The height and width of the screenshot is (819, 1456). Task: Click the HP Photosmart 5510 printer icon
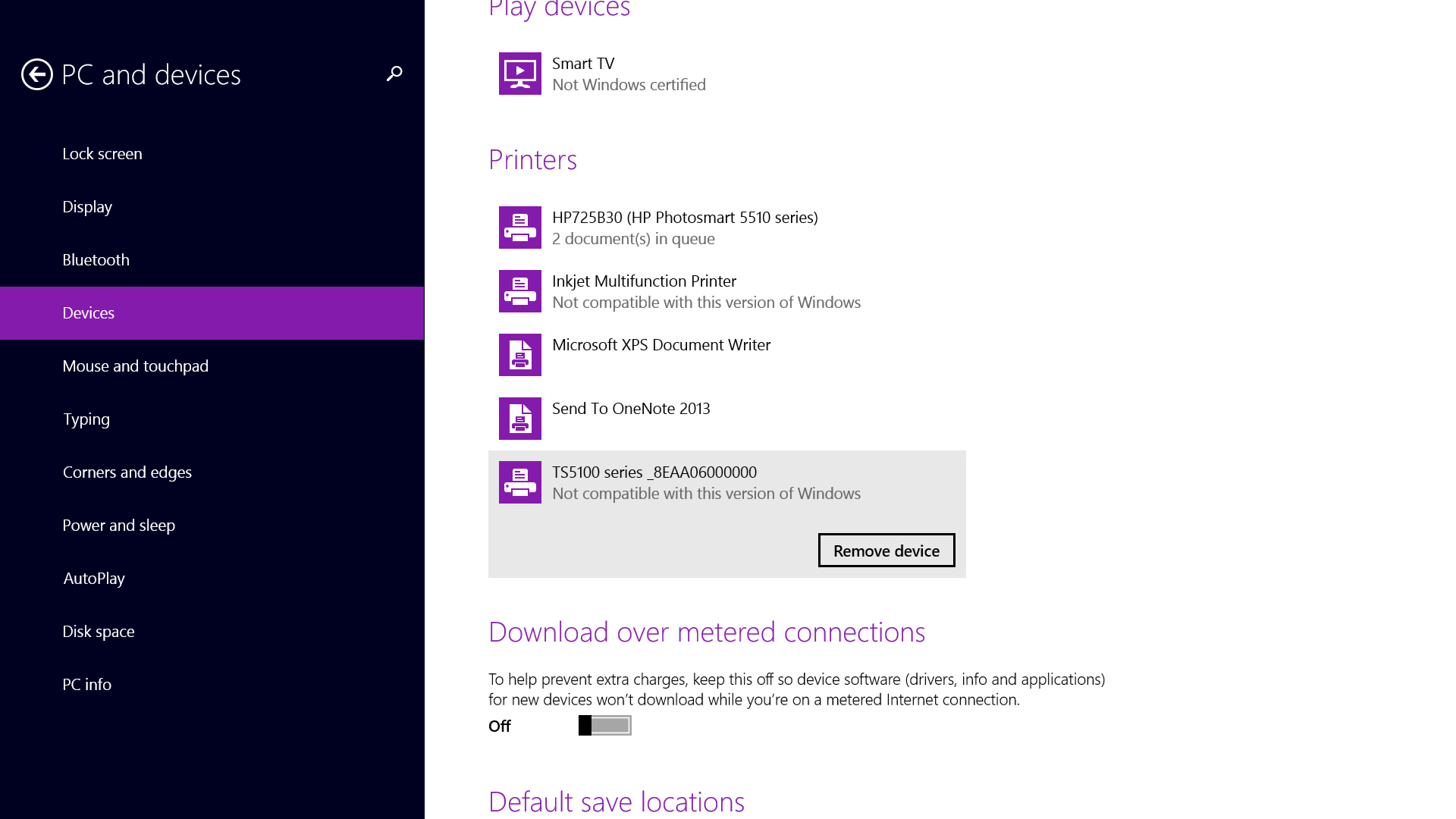(x=520, y=227)
